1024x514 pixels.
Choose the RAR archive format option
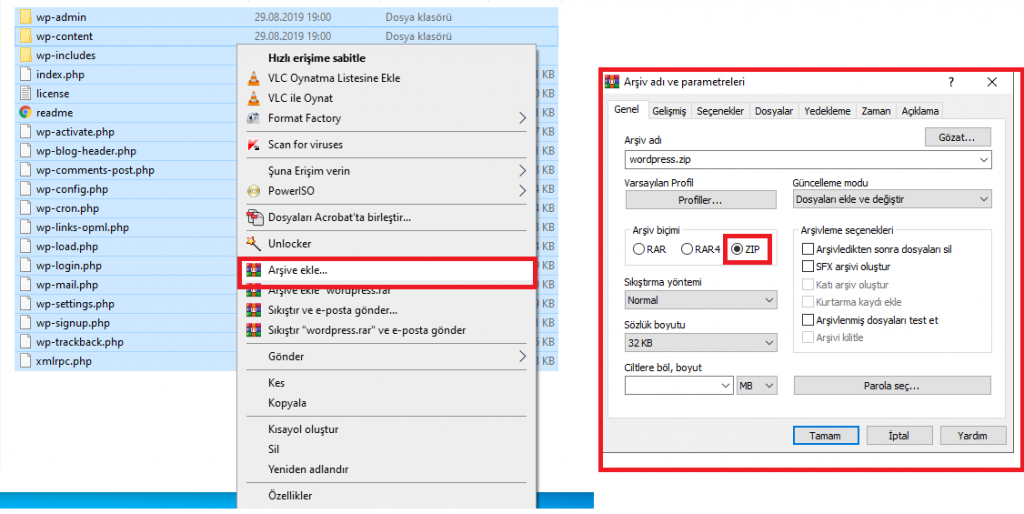(x=639, y=249)
